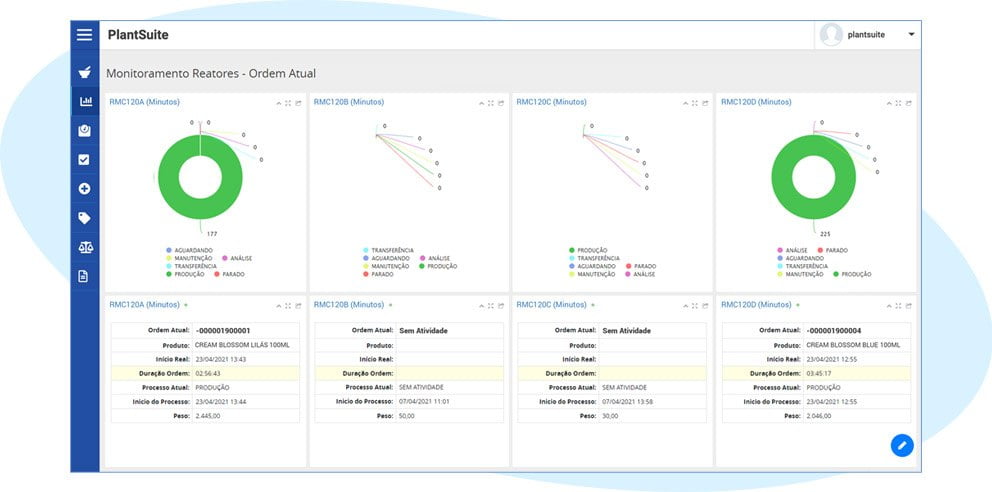The width and height of the screenshot is (992, 492).
Task: Collapse the RMC120B order table panel
Action: point(480,305)
